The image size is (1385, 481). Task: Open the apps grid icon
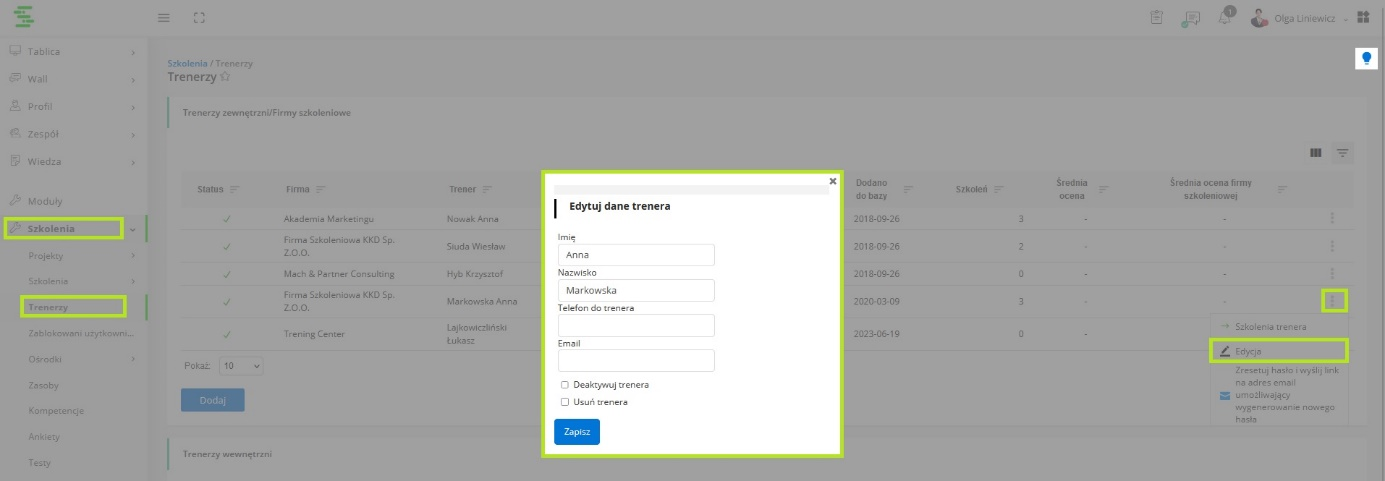click(x=1363, y=18)
